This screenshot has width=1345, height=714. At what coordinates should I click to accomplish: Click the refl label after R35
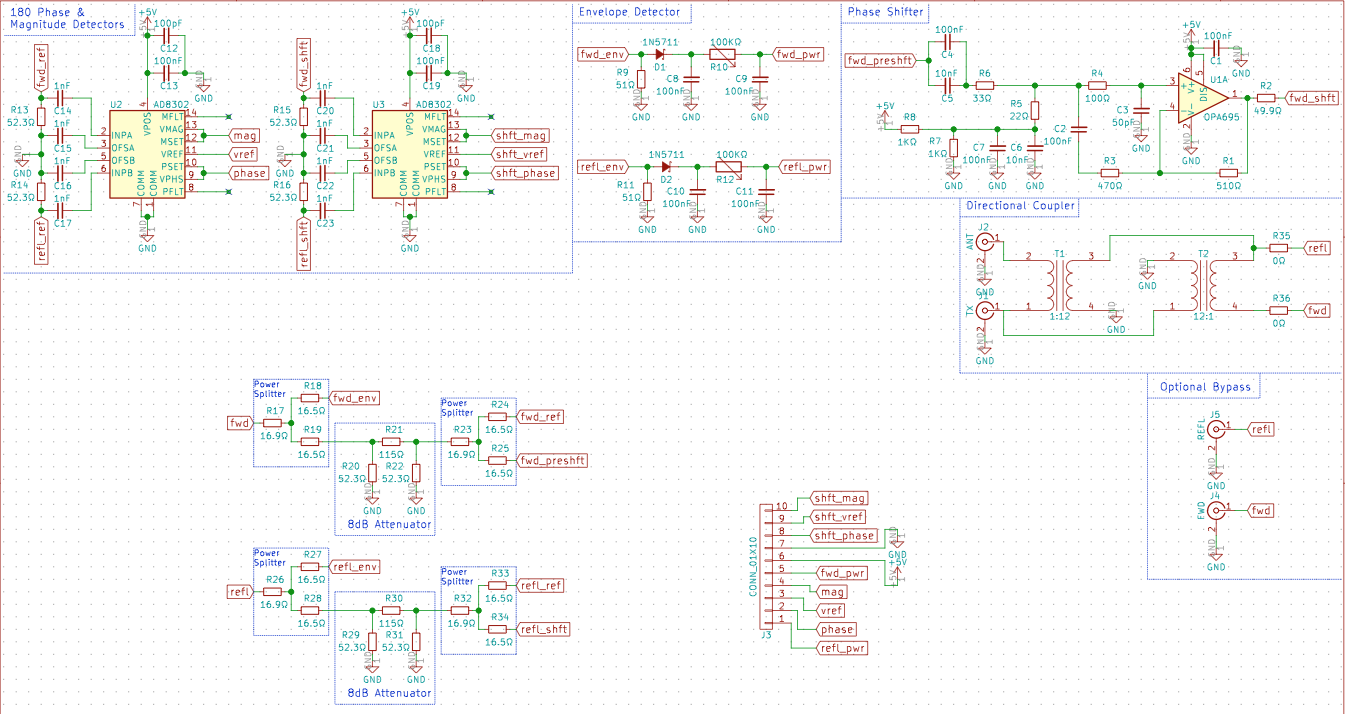[1318, 248]
